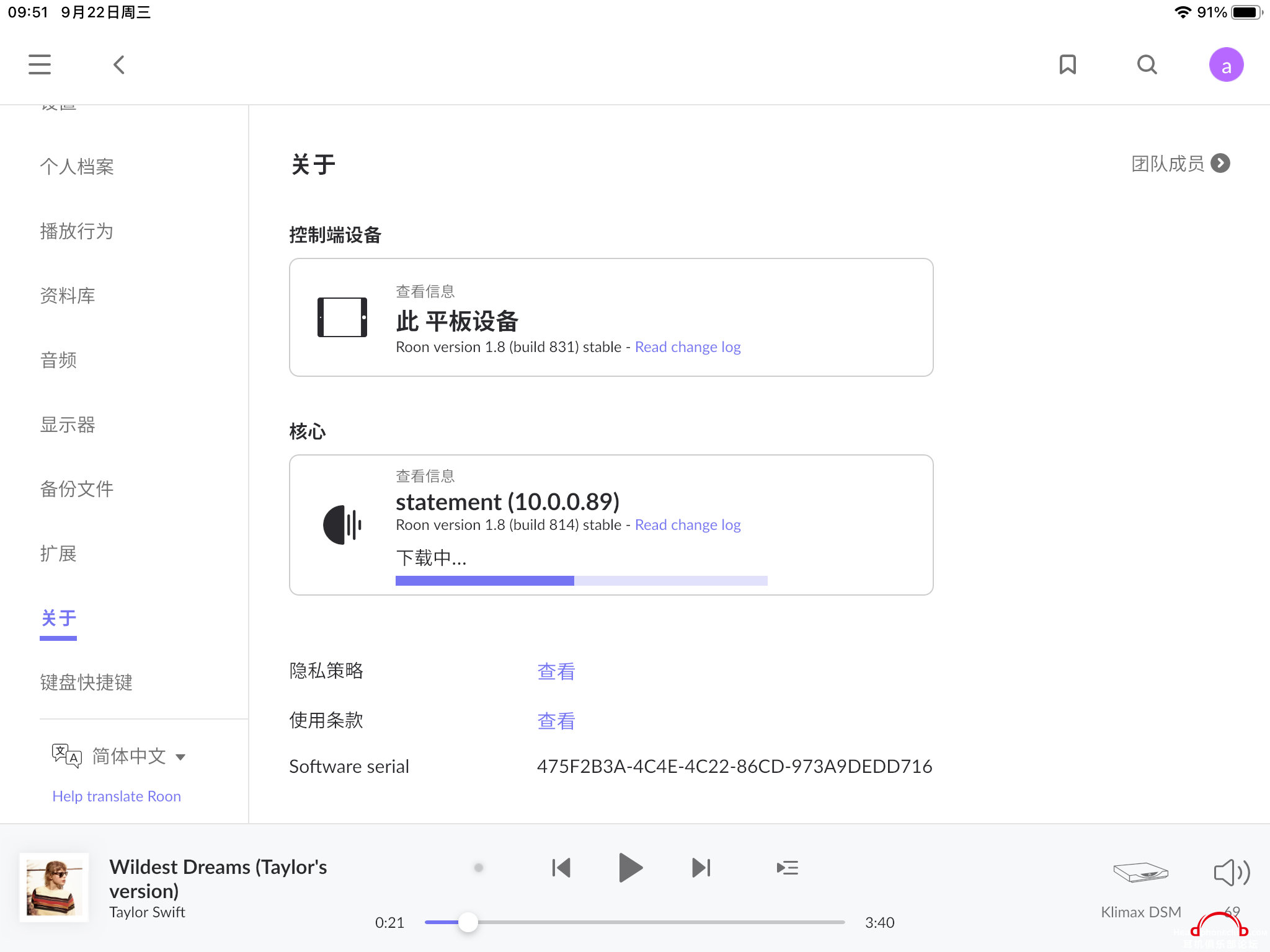Click the iPad battery status icon

coord(1247,12)
